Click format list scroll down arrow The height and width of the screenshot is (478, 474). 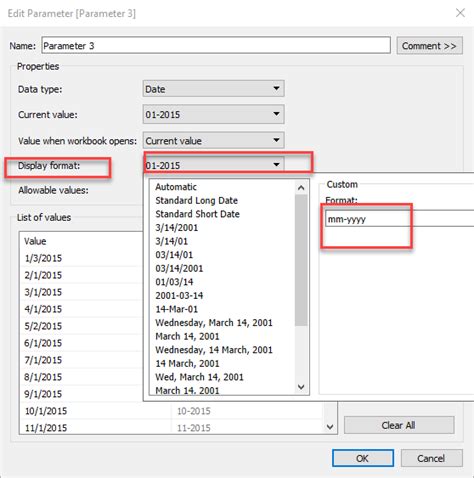coord(301,387)
